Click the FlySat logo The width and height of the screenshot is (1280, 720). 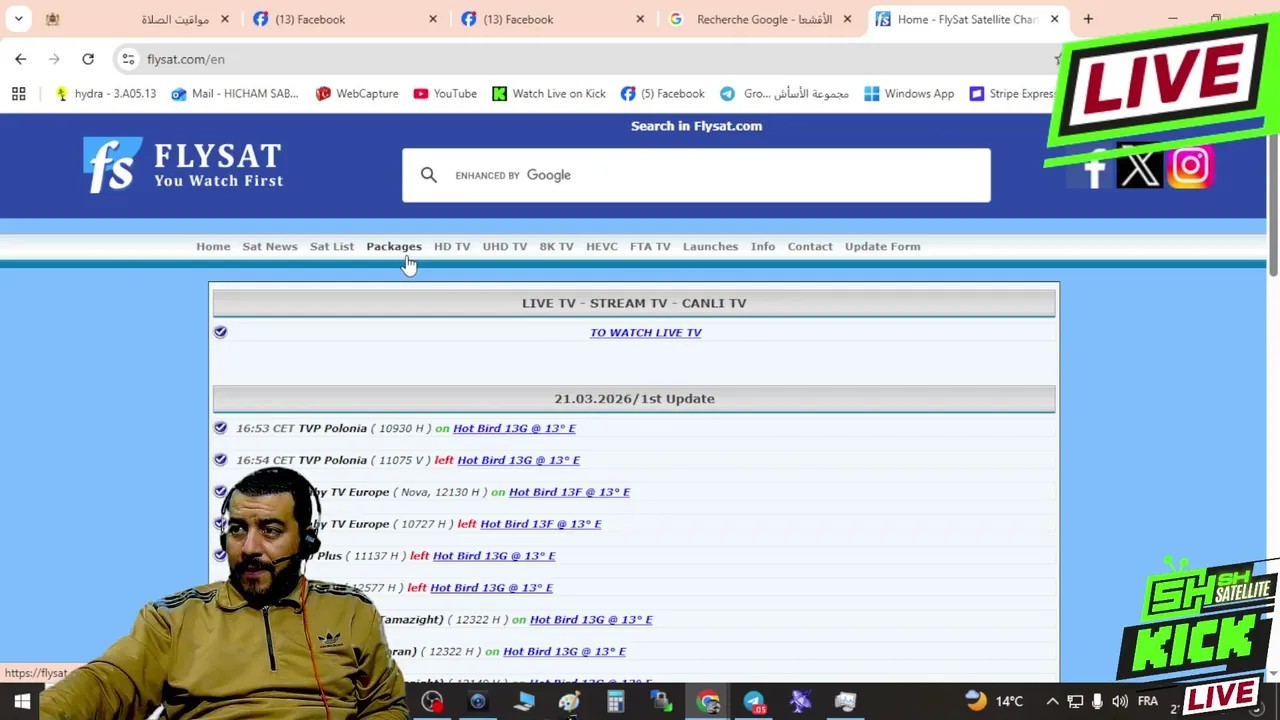[183, 165]
